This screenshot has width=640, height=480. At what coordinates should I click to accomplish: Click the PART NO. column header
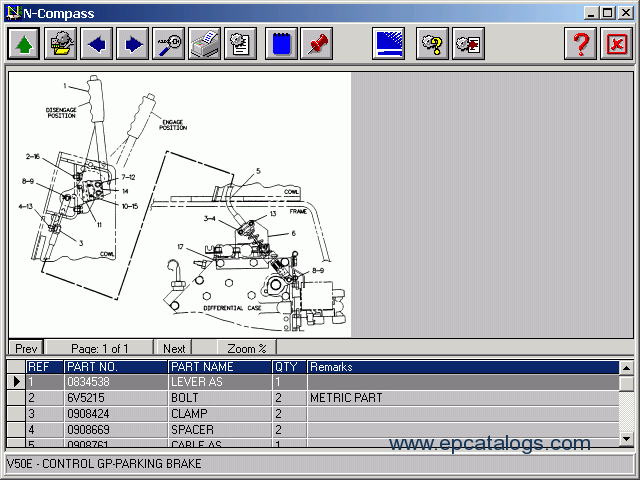click(x=116, y=367)
